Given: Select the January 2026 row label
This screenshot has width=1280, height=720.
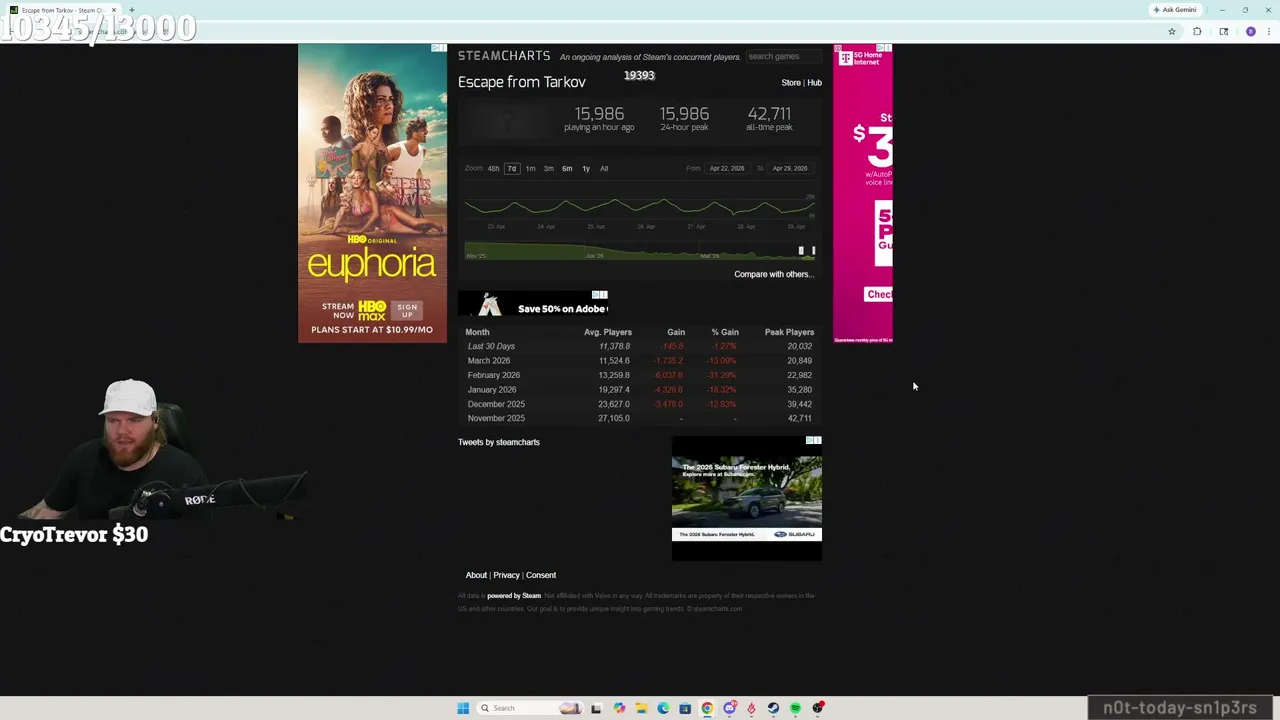Looking at the screenshot, I should click(492, 390).
